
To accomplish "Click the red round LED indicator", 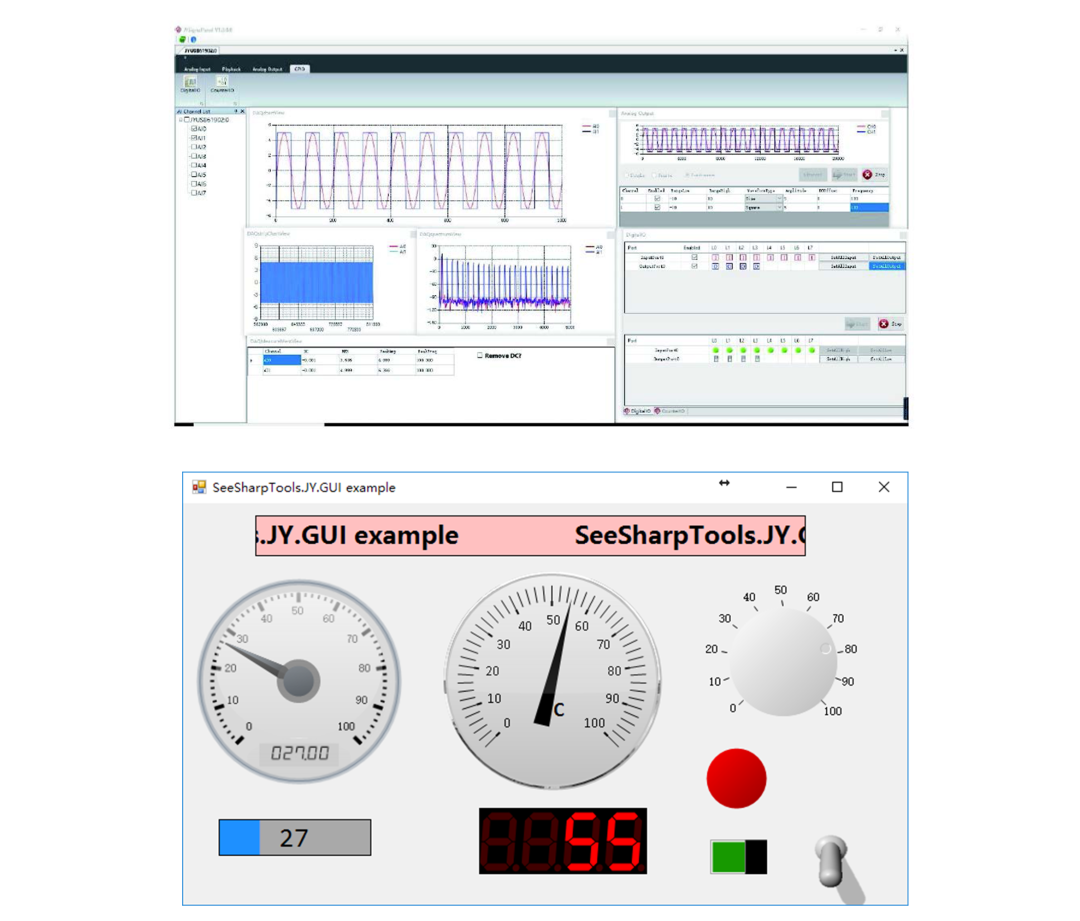I will pyautogui.click(x=736, y=778).
